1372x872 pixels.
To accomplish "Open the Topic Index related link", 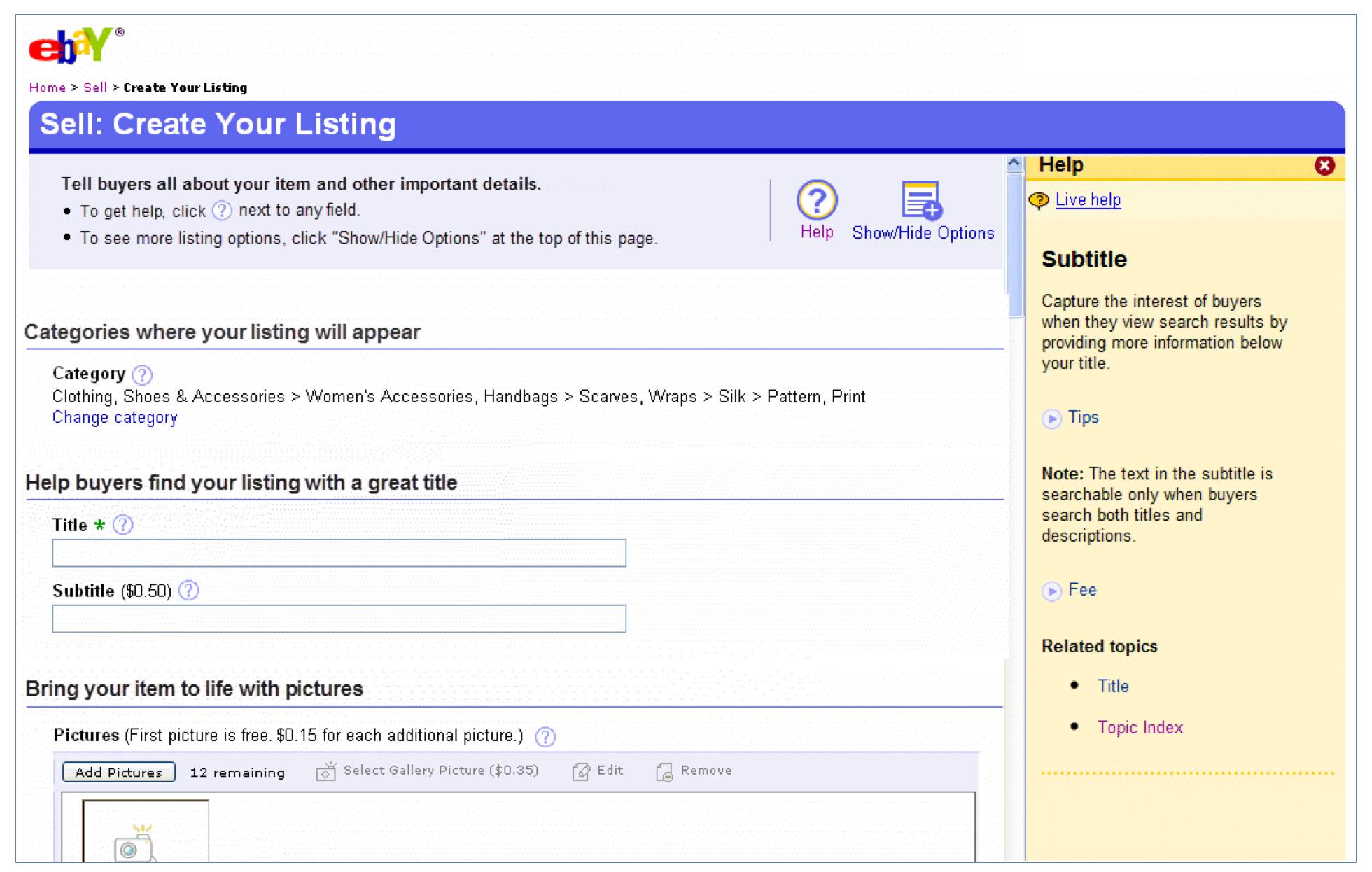I will pos(1140,728).
